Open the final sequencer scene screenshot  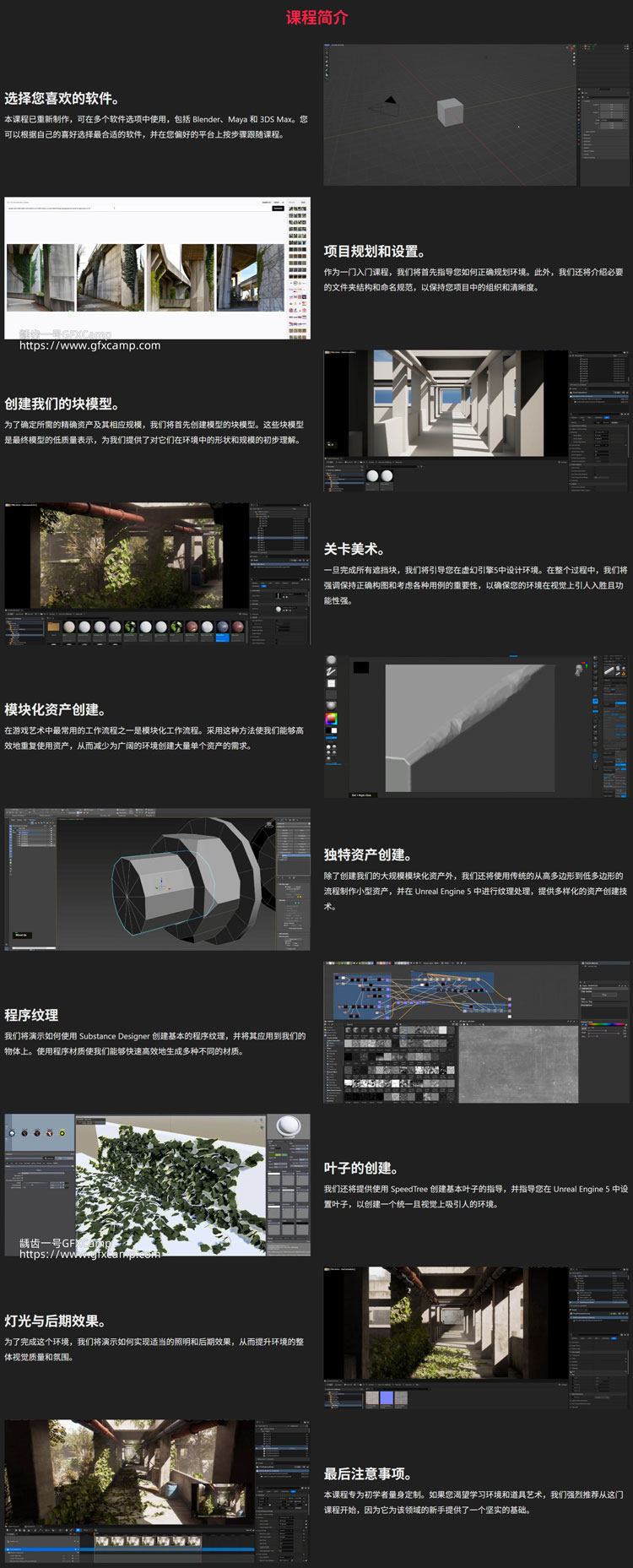157,1491
